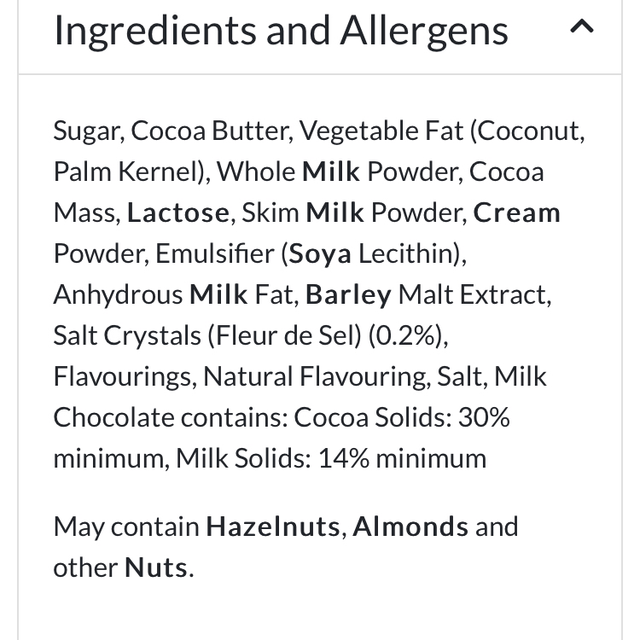Viewport: 640px width, 640px height.
Task: Click the "May contain" warning text
Action: [x=125, y=526]
